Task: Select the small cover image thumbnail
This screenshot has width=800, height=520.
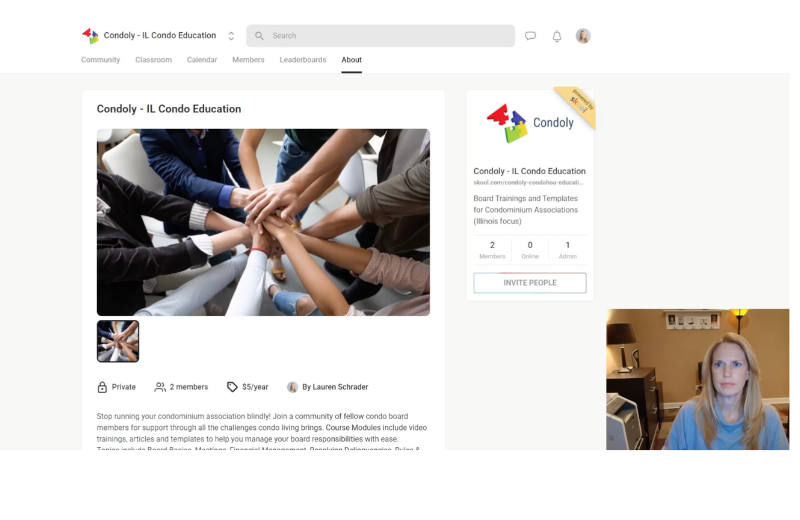Action: (118, 341)
